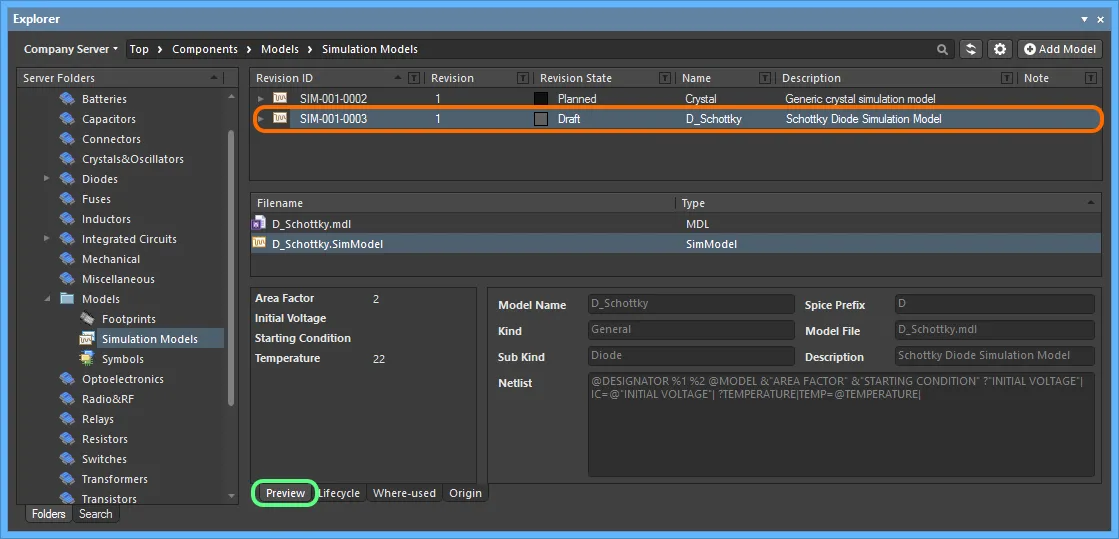Click the server folders vertical scrollbar
1119x539 pixels.
(231, 268)
